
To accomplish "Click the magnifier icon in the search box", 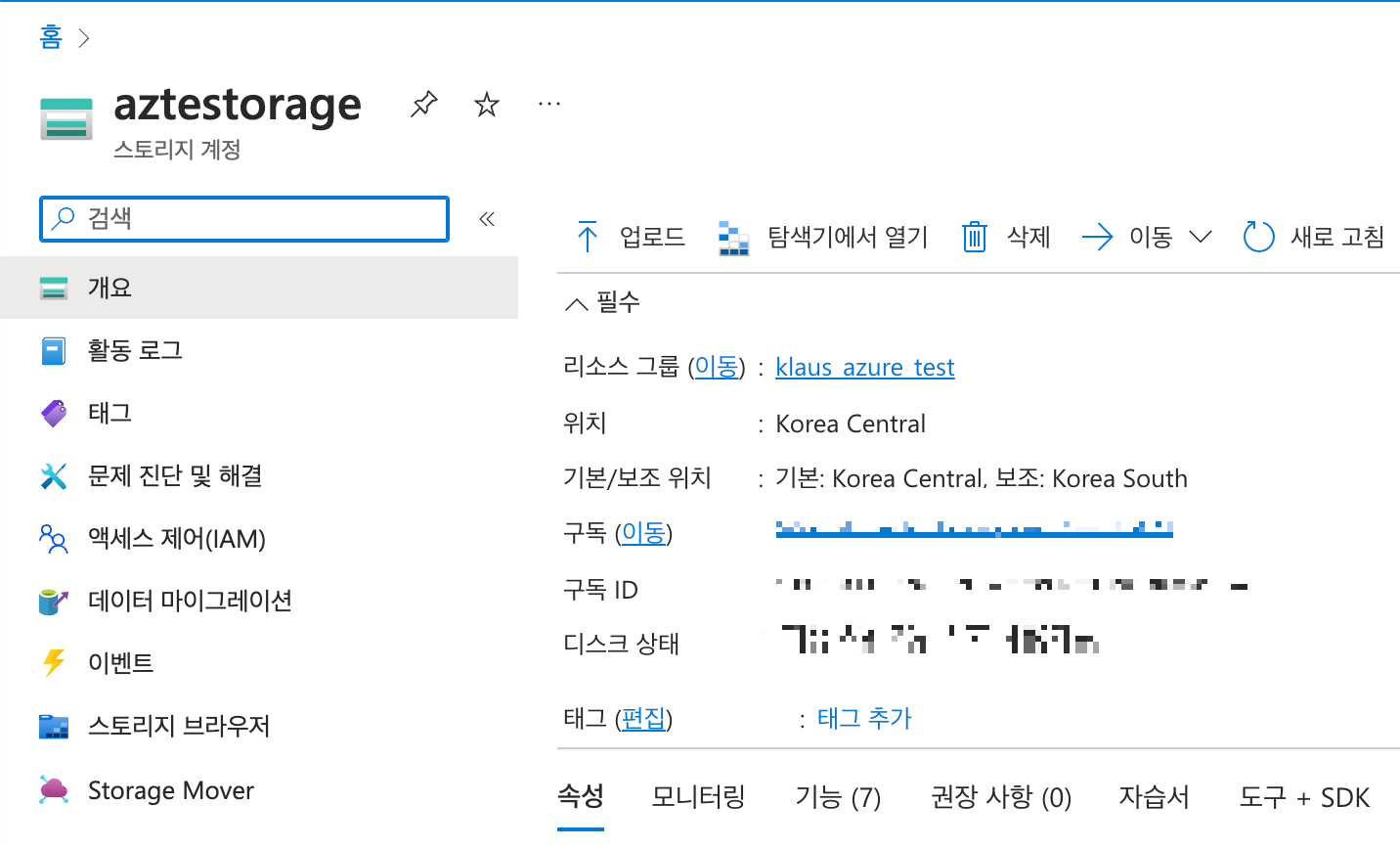I will coord(64,218).
